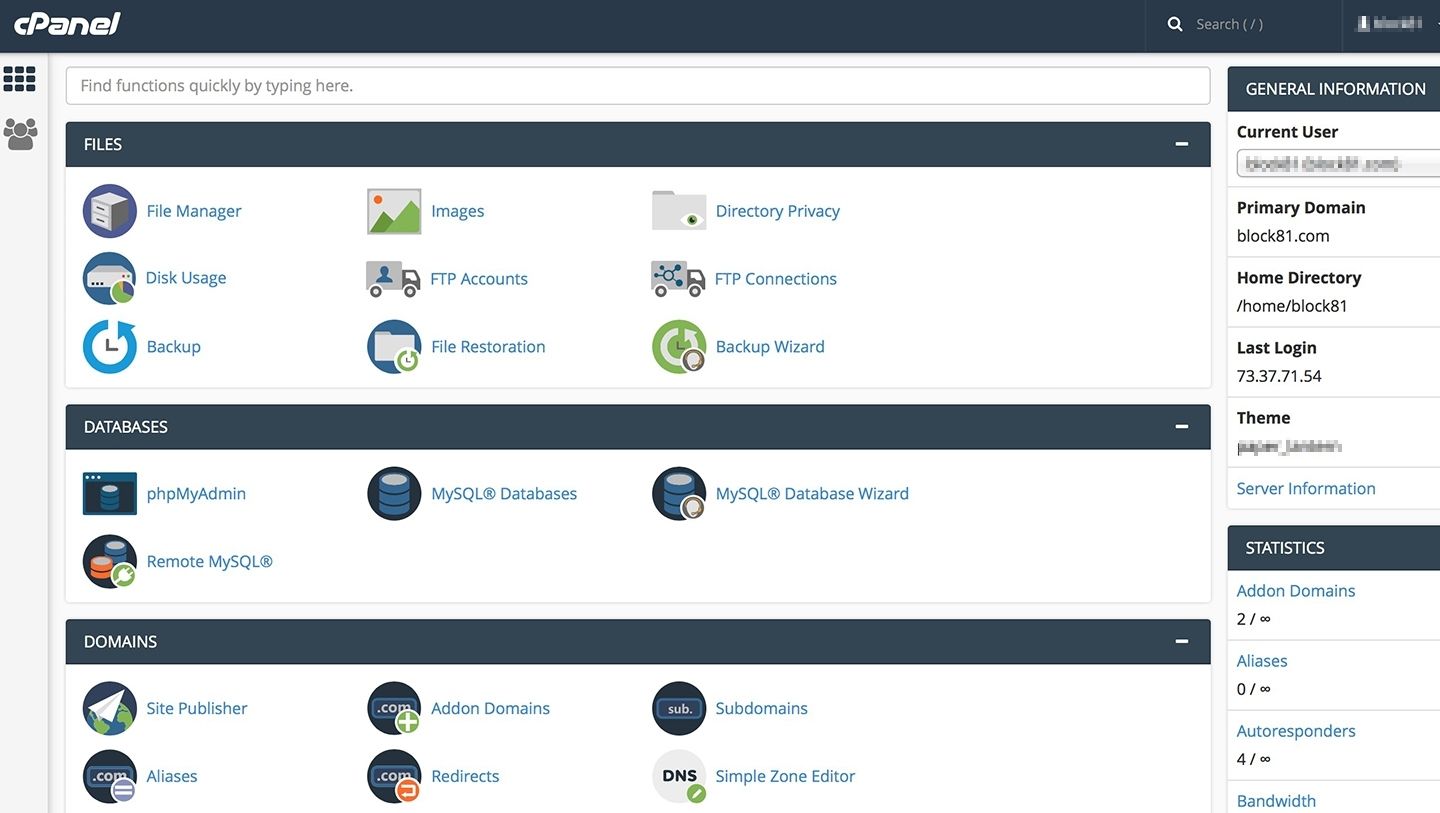Click the Disk Usage icon
The height and width of the screenshot is (813, 1440).
coord(109,278)
